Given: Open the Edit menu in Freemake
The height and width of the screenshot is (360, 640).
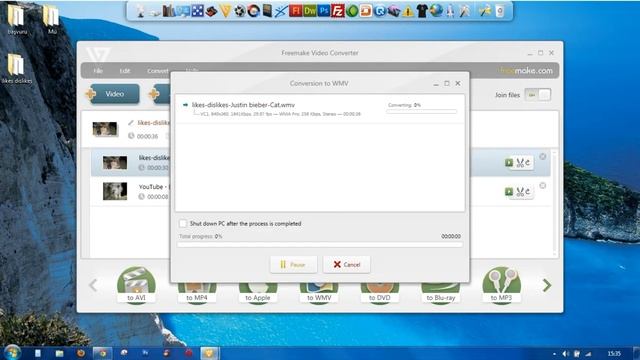Looking at the screenshot, I should (x=125, y=71).
